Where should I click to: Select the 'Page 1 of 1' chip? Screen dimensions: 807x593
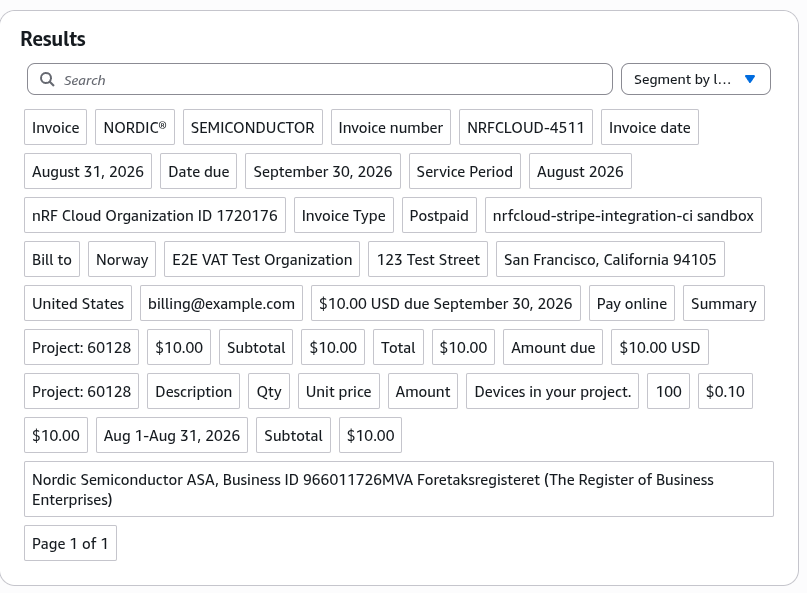[71, 543]
